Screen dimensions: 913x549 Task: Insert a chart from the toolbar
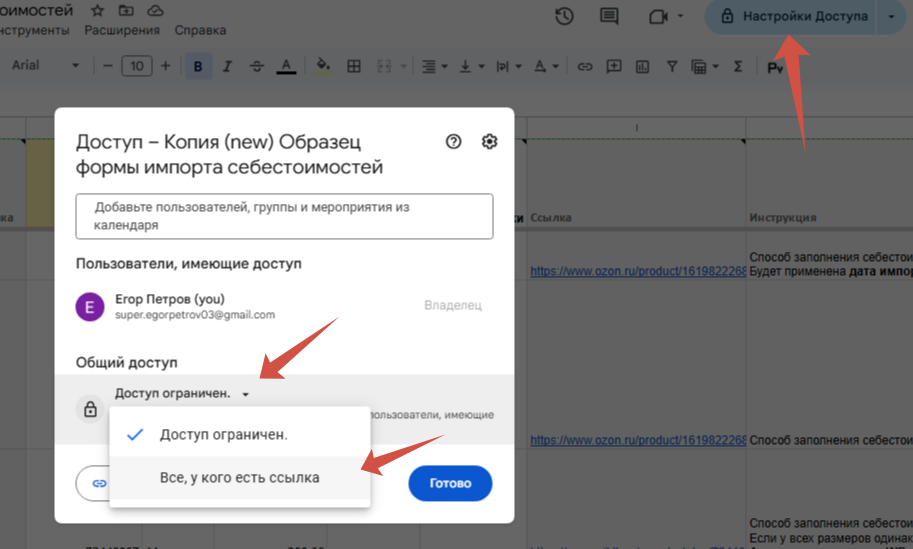(642, 67)
